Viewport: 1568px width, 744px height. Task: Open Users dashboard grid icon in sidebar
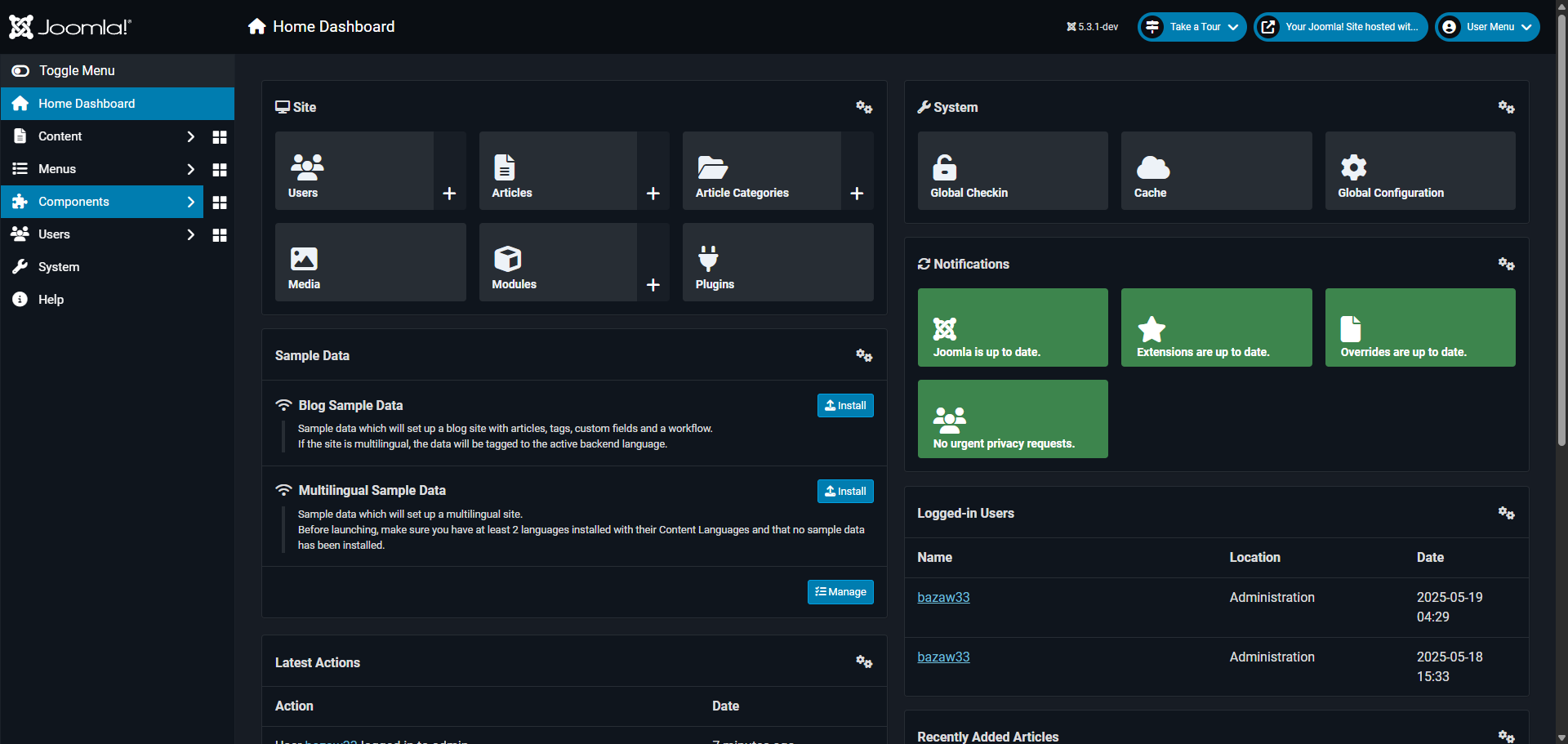pos(220,235)
